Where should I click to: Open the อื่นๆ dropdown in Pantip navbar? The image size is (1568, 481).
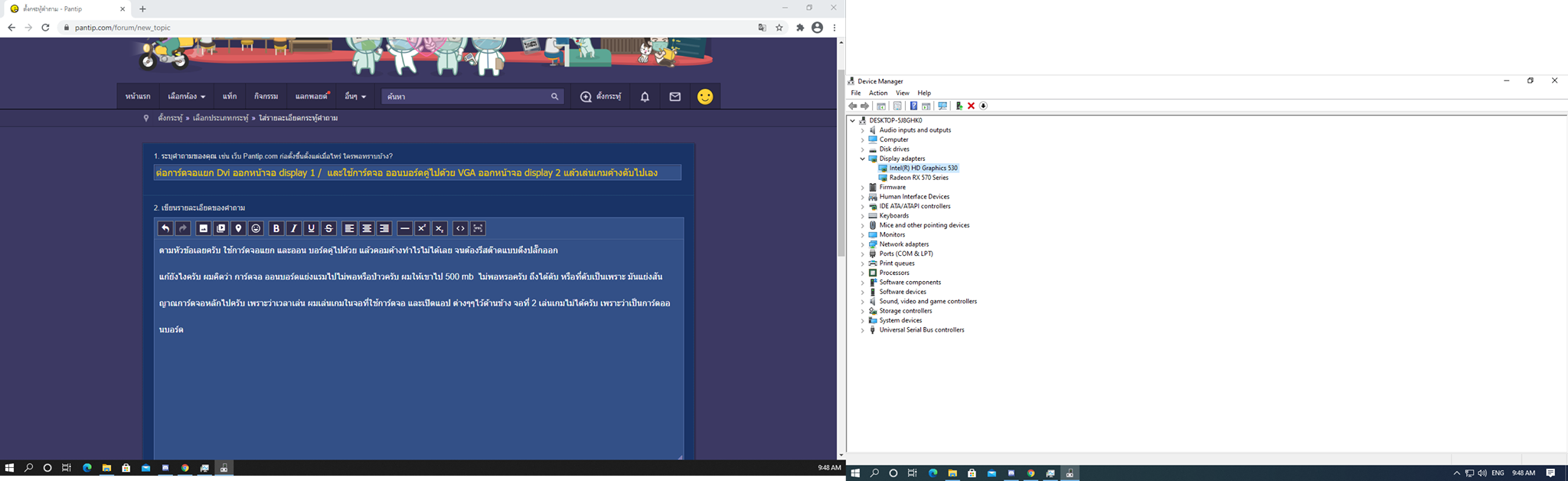(355, 97)
